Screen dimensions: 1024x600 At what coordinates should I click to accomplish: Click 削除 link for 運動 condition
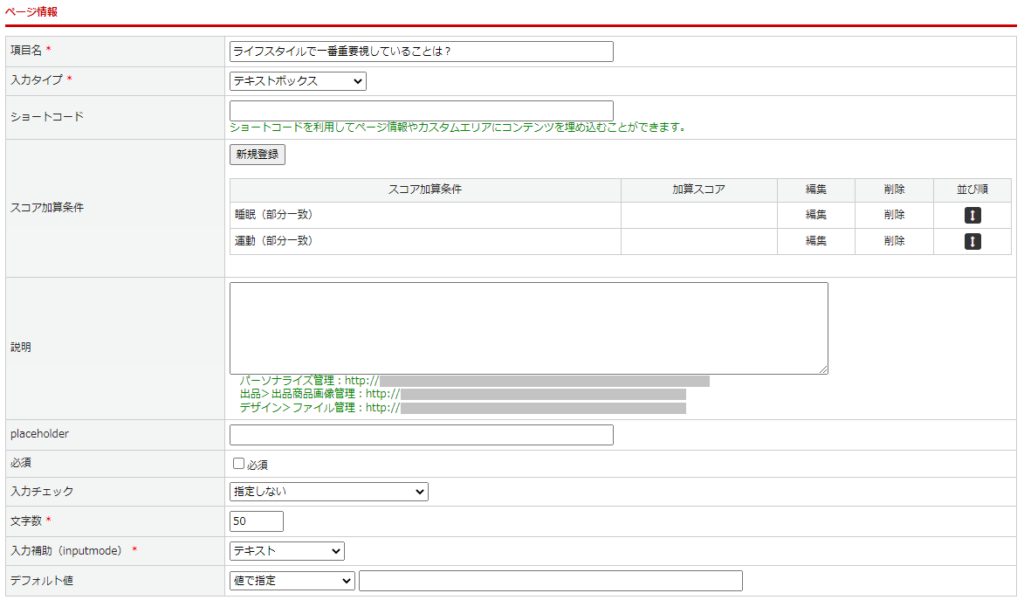point(894,241)
